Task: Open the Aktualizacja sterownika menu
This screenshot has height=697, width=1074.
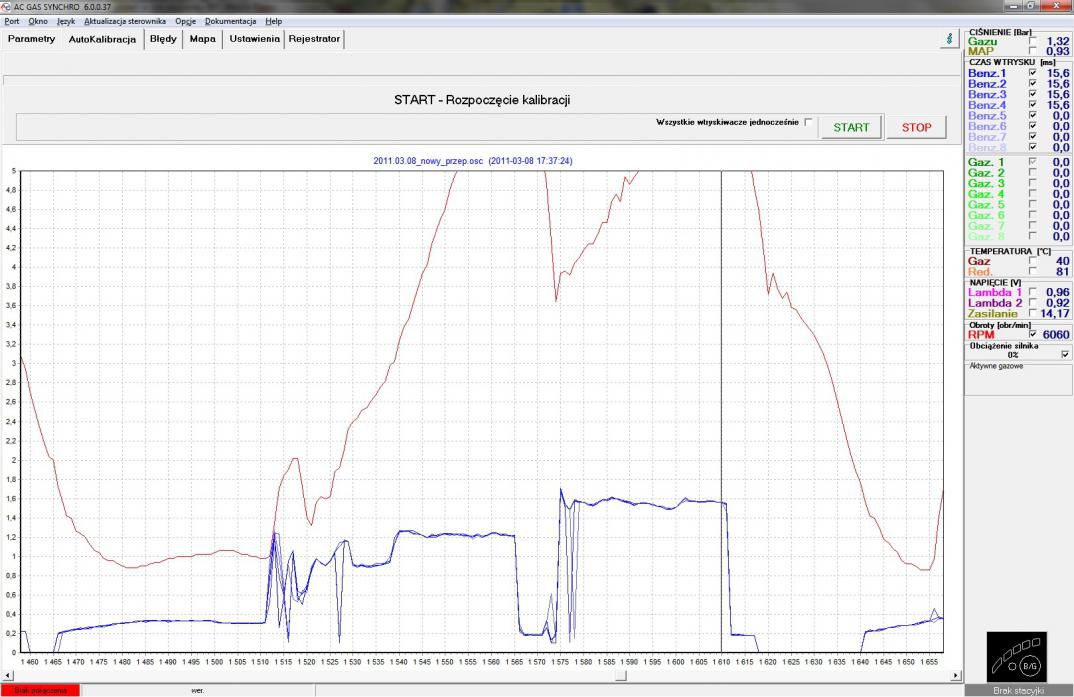Action: point(125,21)
